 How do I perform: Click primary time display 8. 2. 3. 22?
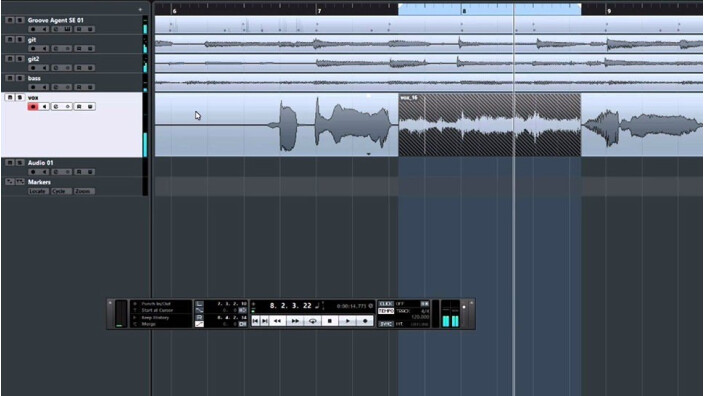coord(290,306)
